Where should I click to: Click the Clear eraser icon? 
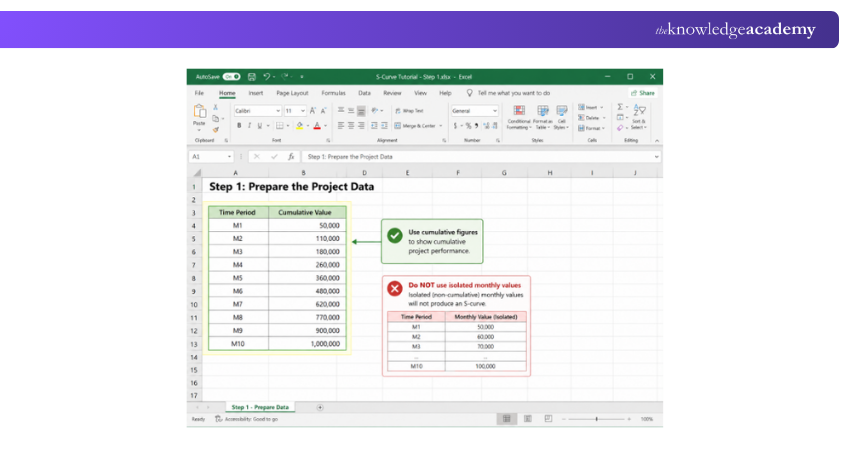[620, 128]
